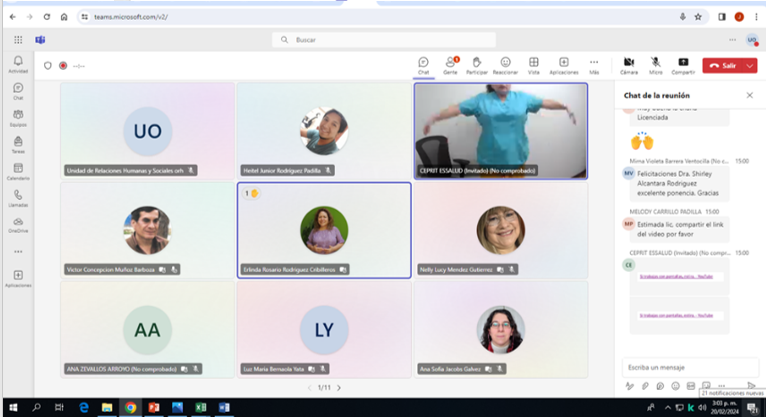The width and height of the screenshot is (766, 417).
Task: Click the Buscar search field
Action: (x=384, y=40)
